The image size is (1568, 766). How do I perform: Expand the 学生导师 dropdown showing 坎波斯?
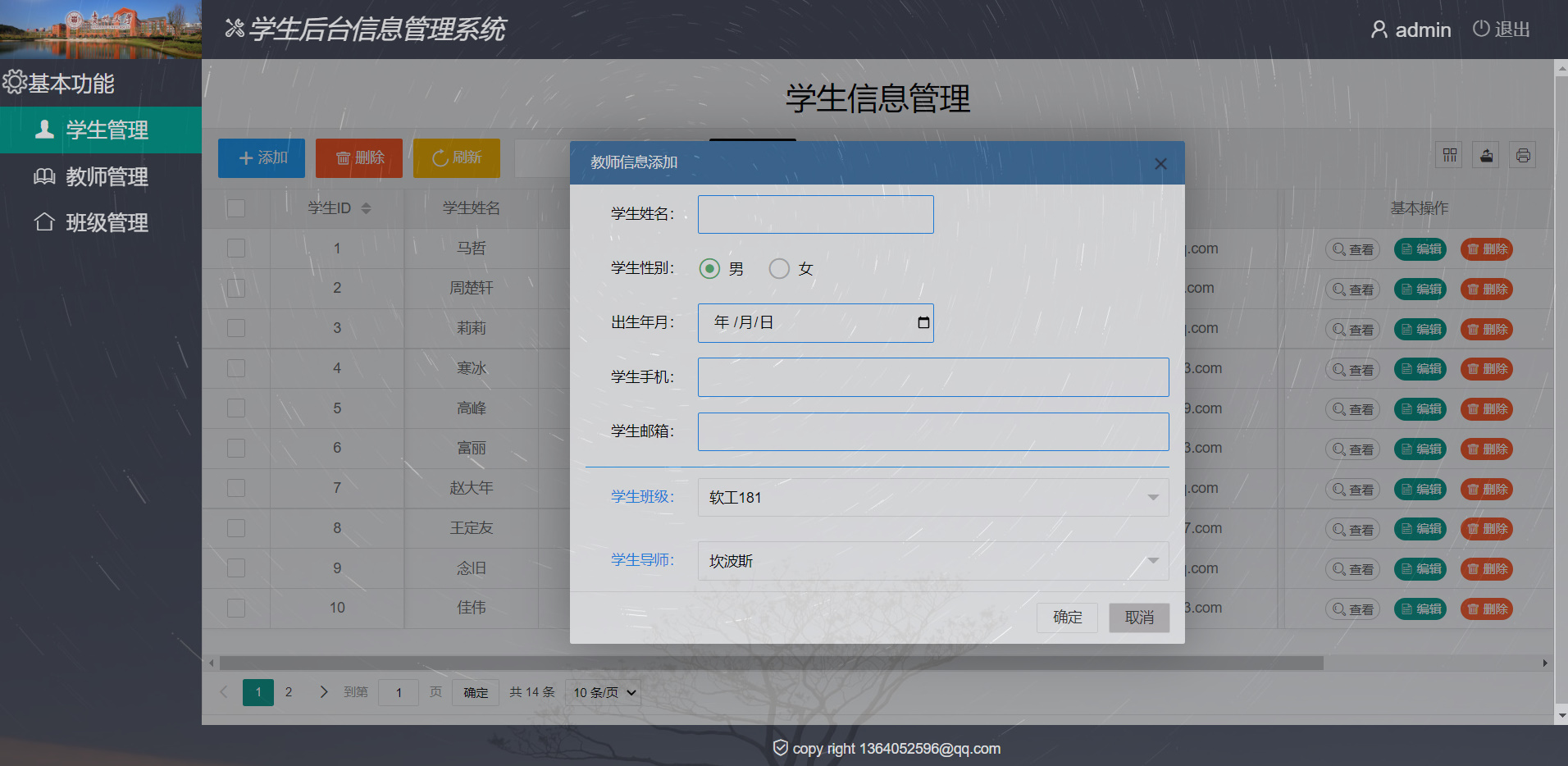[932, 561]
